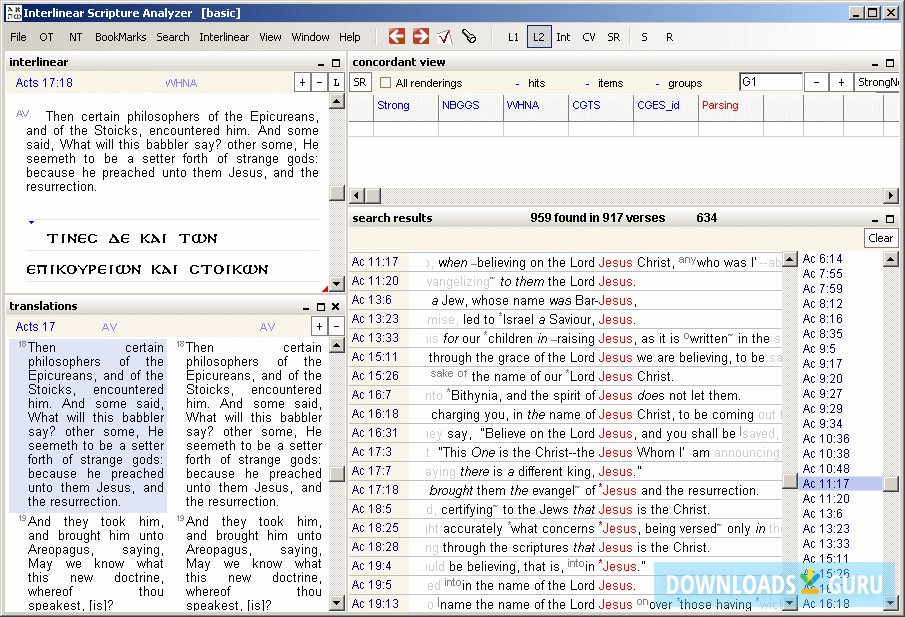Click the red forward arrow icon
This screenshot has width=905, height=617.
421,37
